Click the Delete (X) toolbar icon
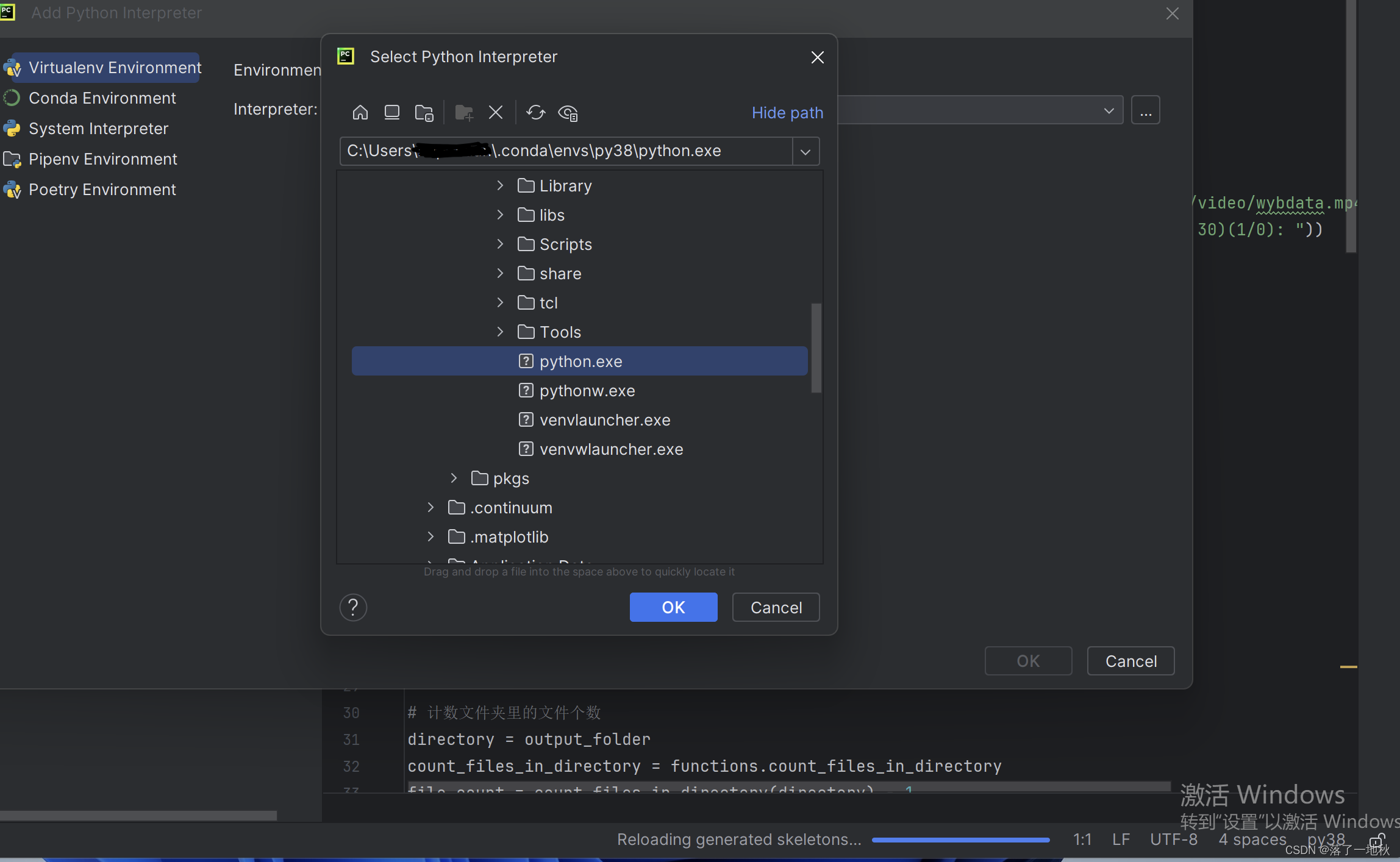 point(495,113)
